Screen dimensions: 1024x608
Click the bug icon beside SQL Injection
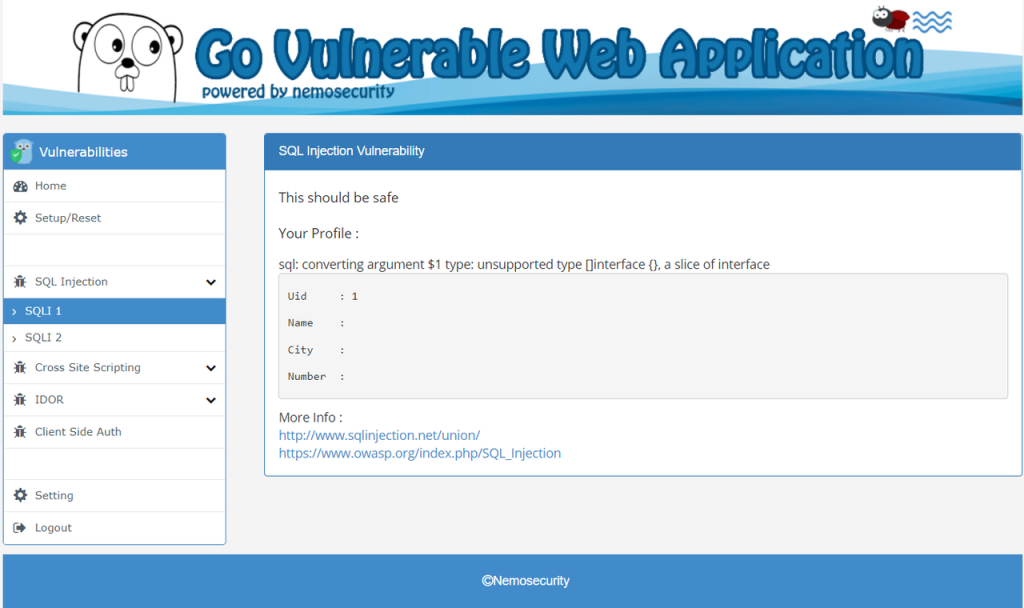[x=20, y=281]
